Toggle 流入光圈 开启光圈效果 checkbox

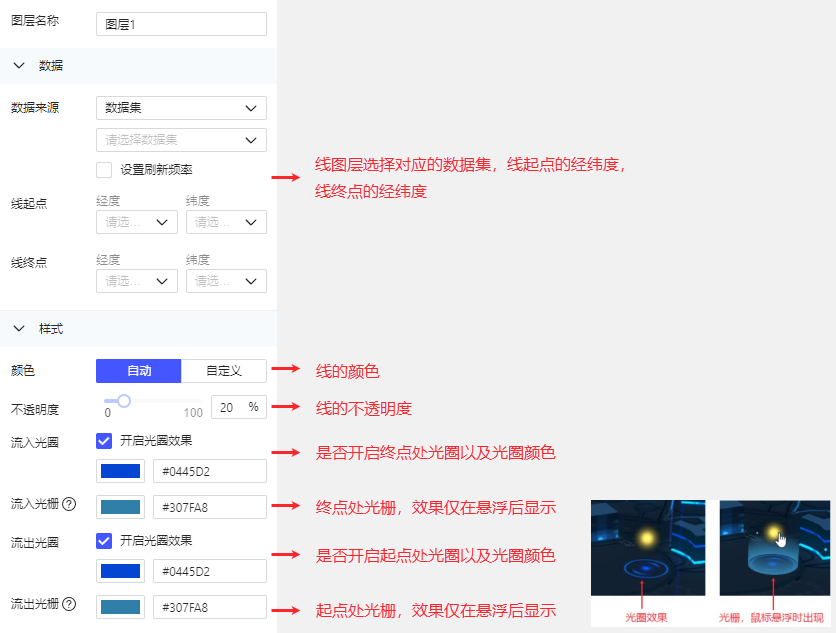(x=104, y=440)
